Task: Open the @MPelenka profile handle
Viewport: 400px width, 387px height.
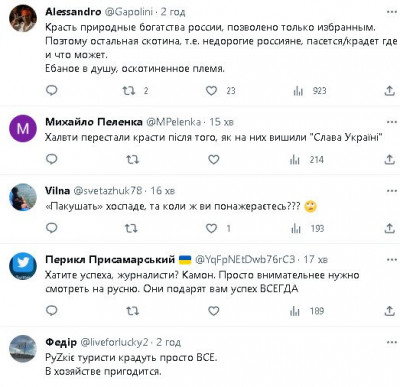Action: coord(174,122)
